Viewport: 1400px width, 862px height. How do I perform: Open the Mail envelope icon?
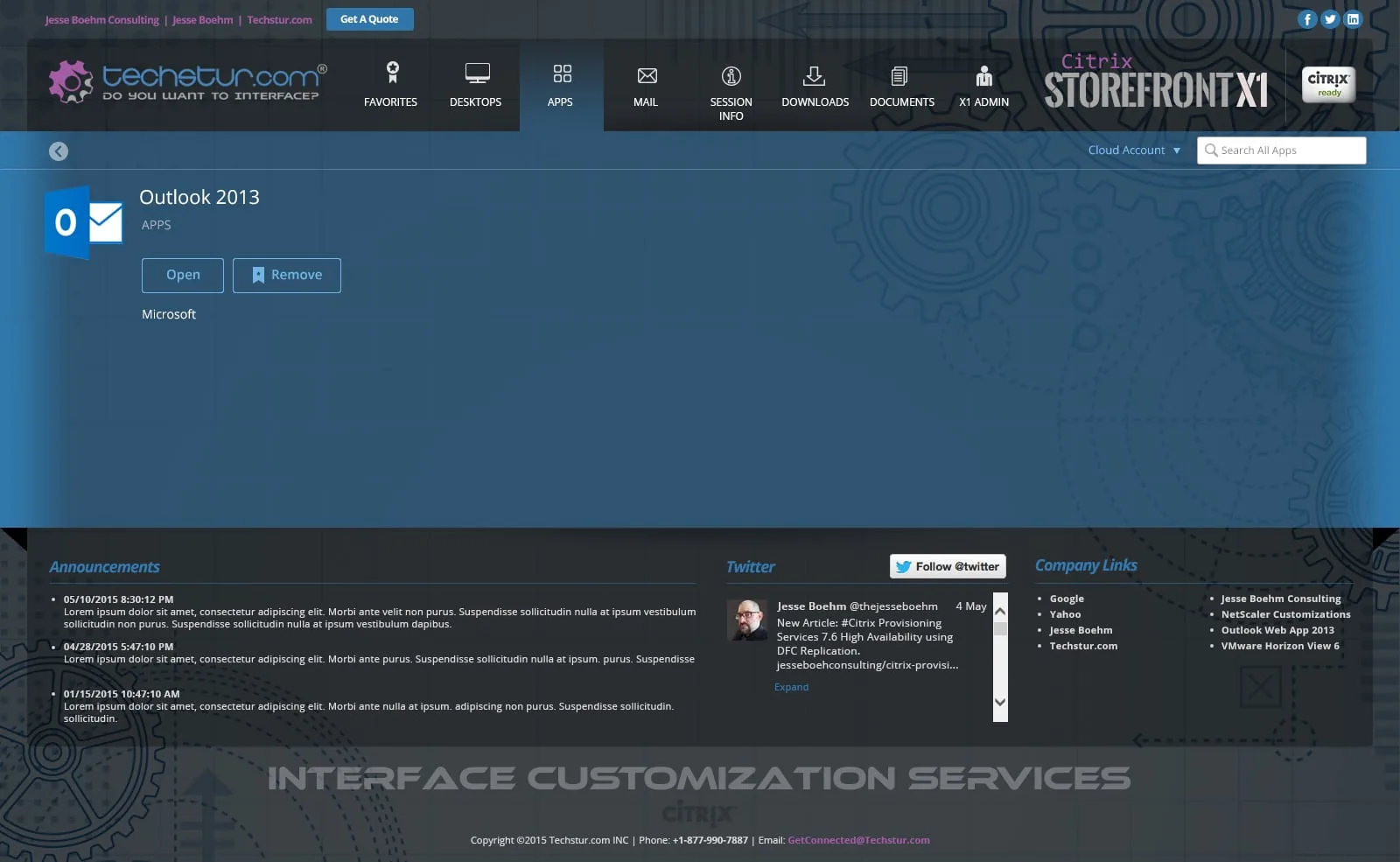tap(647, 75)
